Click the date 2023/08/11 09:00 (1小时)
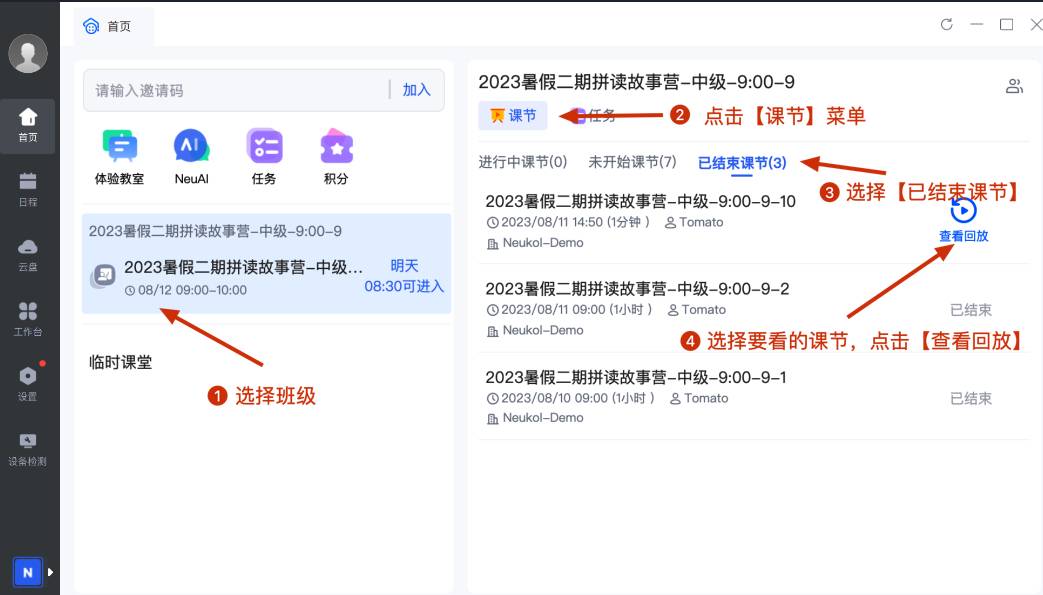 click(x=569, y=309)
